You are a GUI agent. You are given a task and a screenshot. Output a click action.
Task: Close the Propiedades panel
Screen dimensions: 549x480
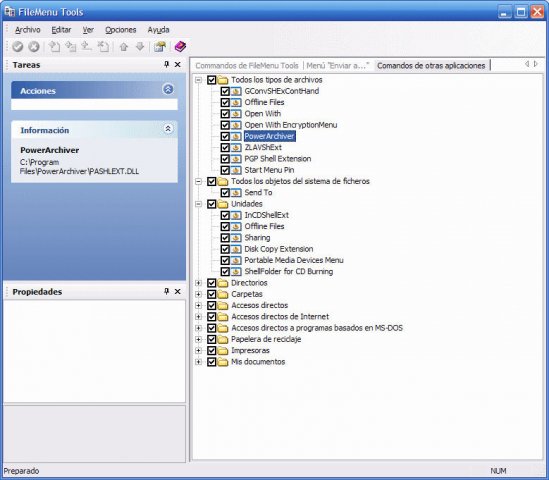click(x=178, y=291)
